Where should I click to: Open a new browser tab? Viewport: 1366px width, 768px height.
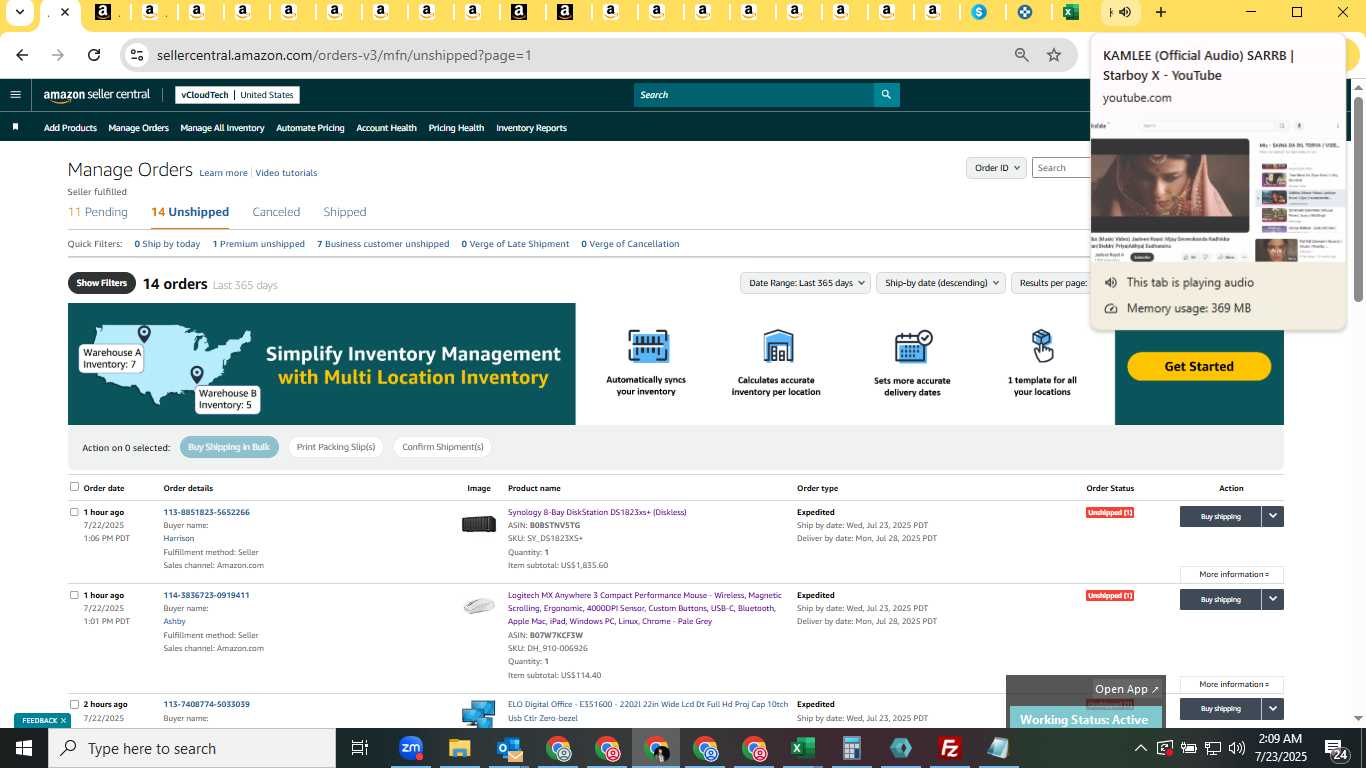click(1160, 12)
